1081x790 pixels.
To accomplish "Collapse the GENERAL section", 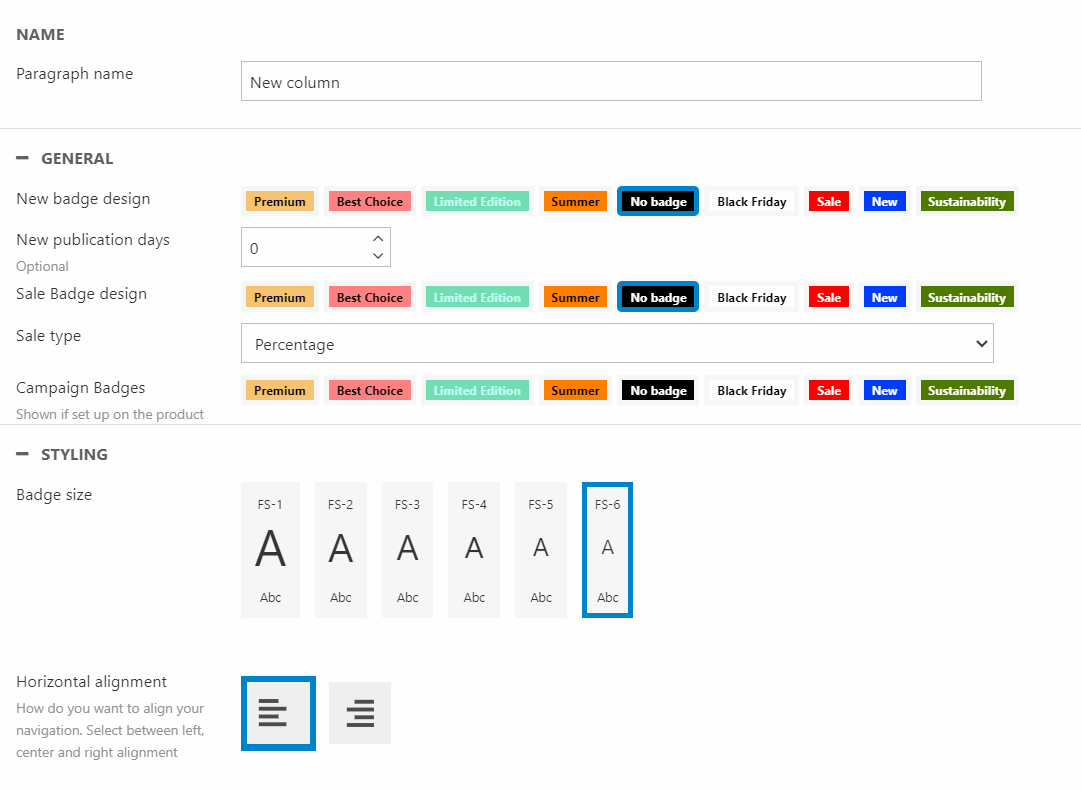I will click(x=22, y=159).
